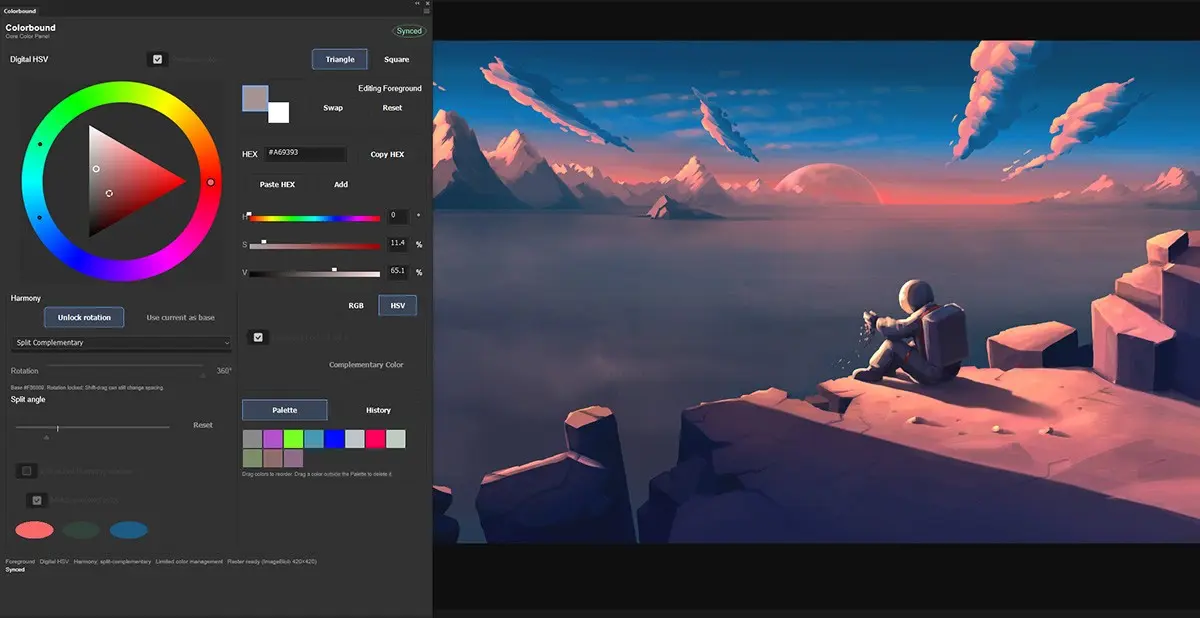Click the red hue marker on the color ring
This screenshot has height=618, width=1200.
click(210, 182)
